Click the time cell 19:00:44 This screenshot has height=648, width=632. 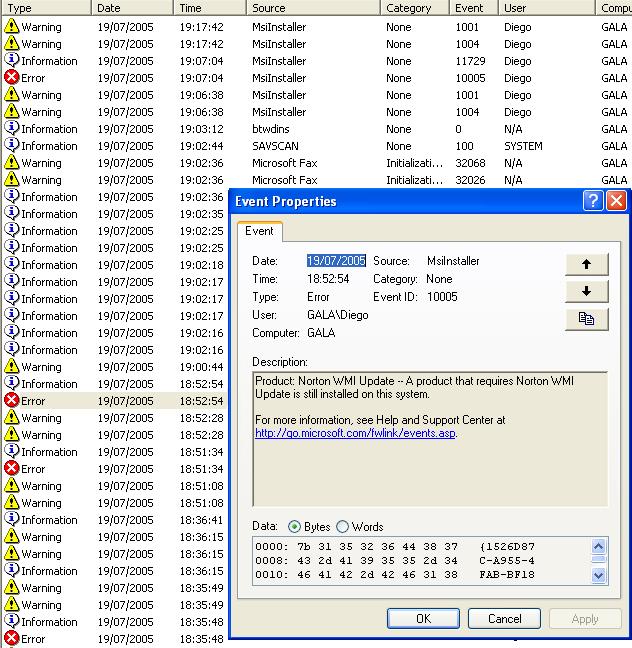tap(201, 367)
